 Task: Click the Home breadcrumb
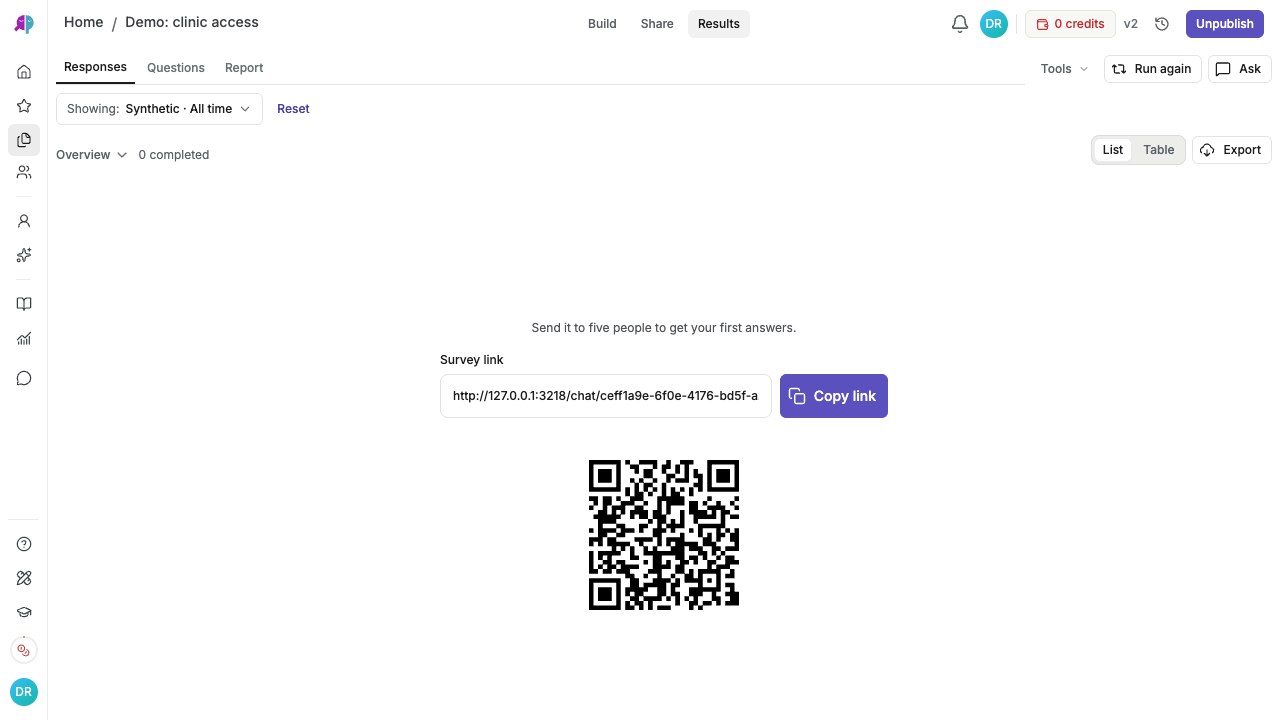(84, 22)
